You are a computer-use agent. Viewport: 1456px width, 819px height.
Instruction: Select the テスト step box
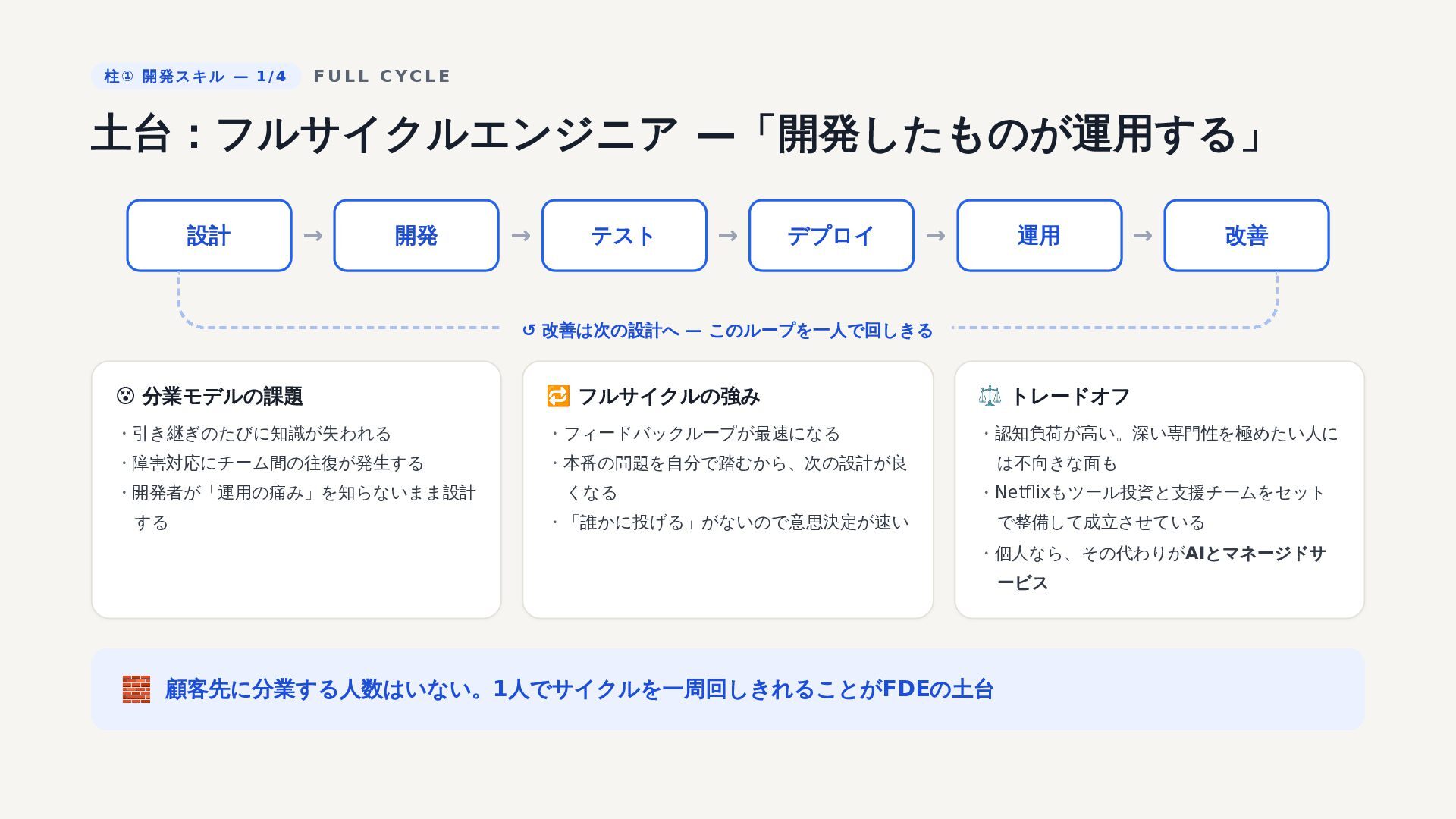624,236
